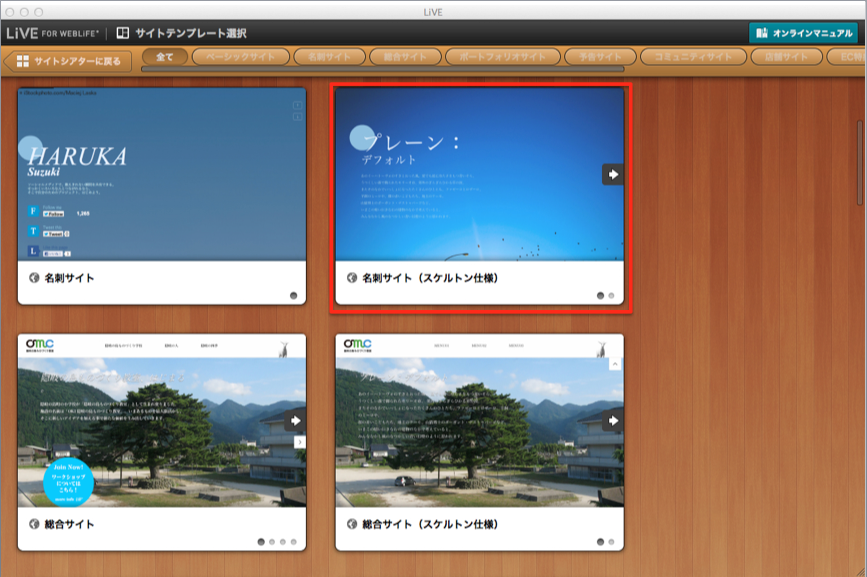Click the globe icon beside 総合サイト
Screen dimensions: 867x577
click(34, 524)
